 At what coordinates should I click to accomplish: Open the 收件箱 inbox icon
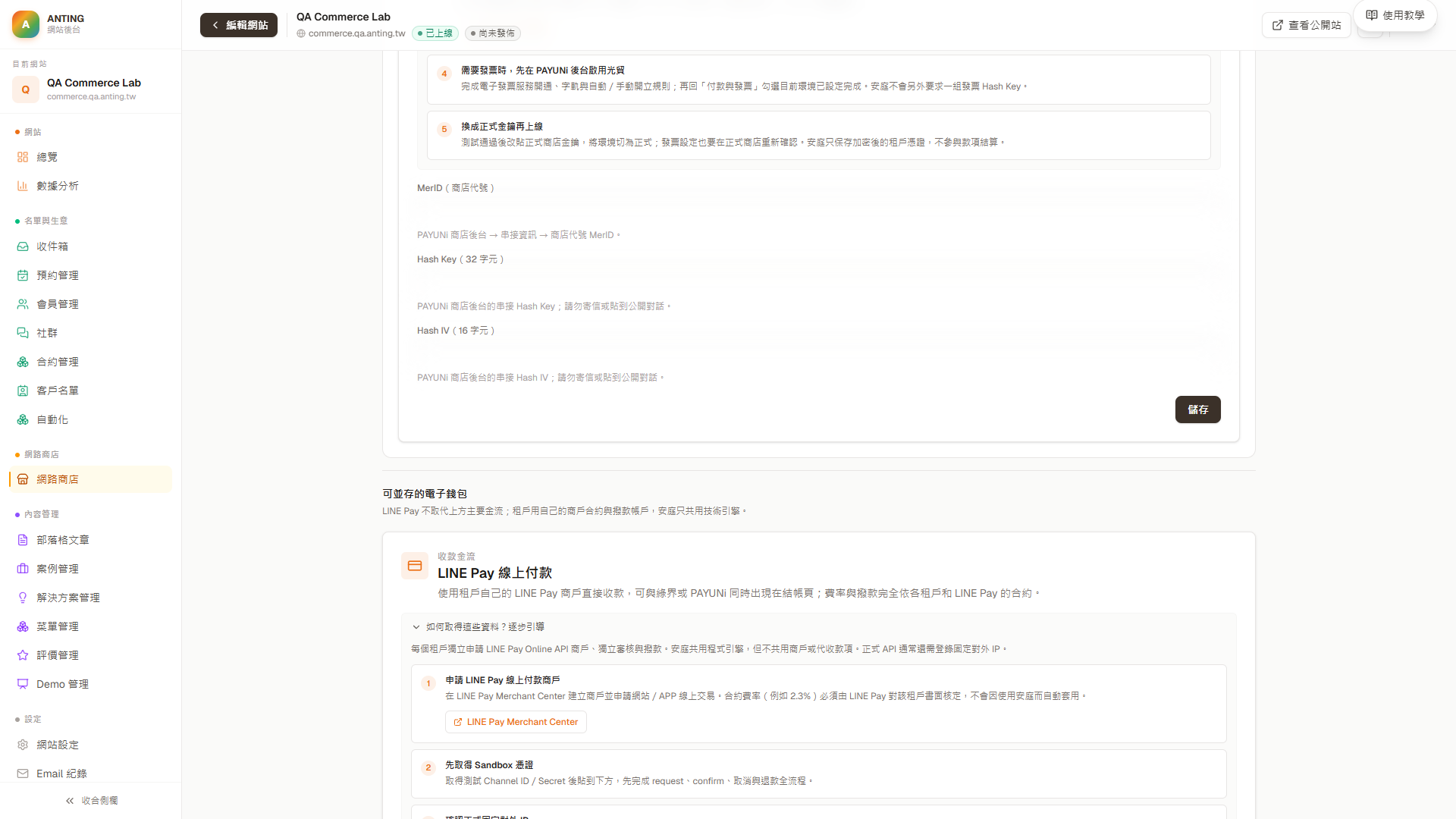(x=23, y=246)
